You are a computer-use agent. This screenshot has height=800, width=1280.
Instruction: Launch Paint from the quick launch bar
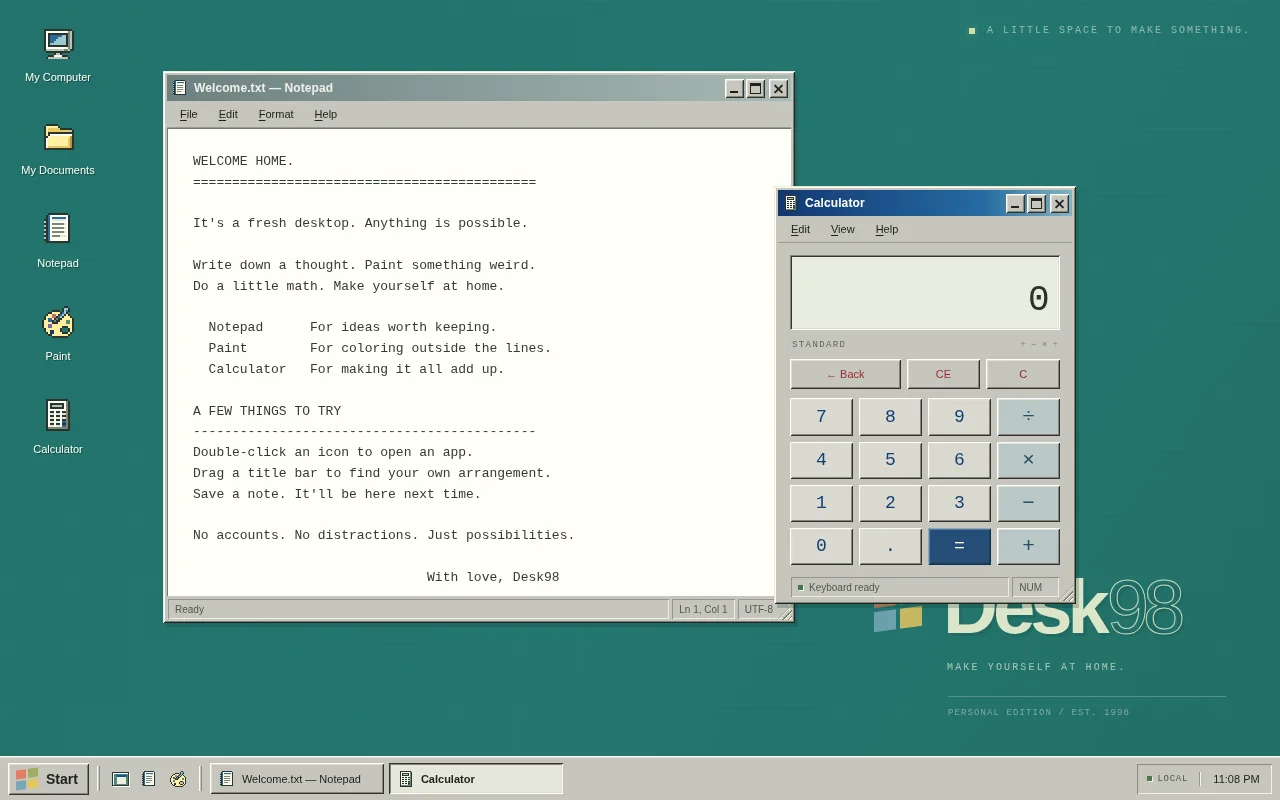pyautogui.click(x=178, y=779)
